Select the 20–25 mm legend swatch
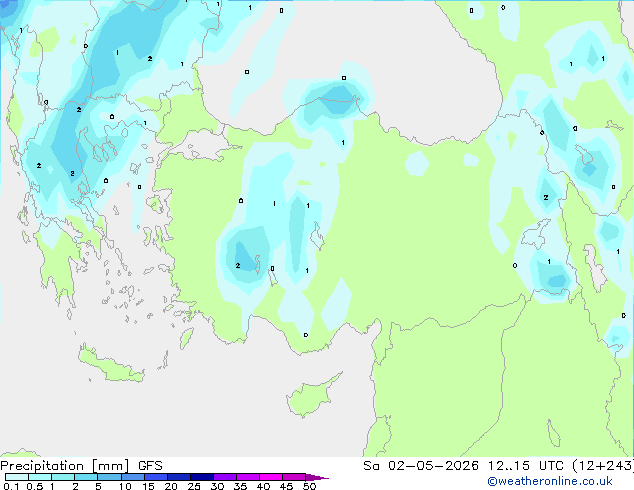The image size is (634, 490). [x=179, y=477]
